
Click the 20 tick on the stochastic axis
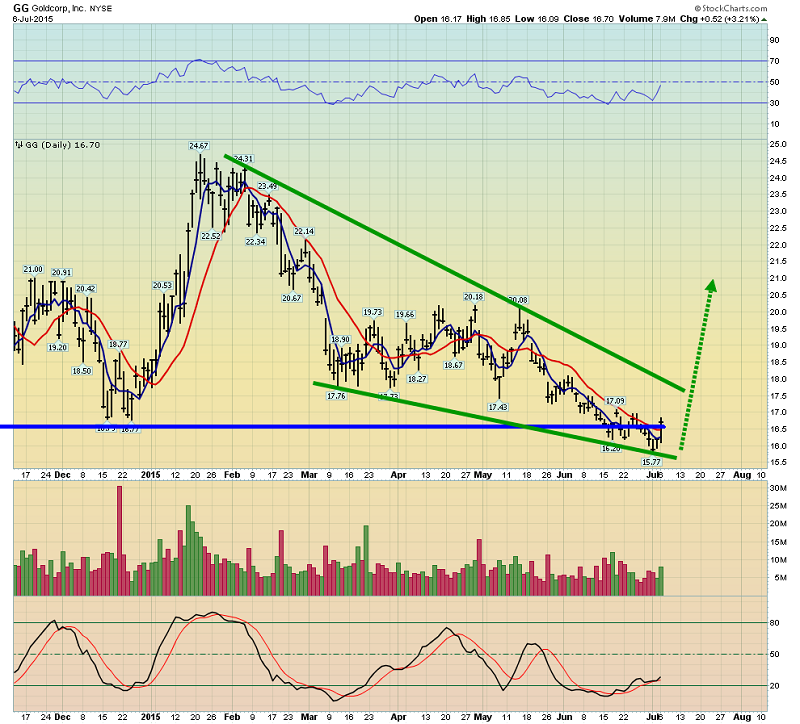pyautogui.click(x=774, y=686)
